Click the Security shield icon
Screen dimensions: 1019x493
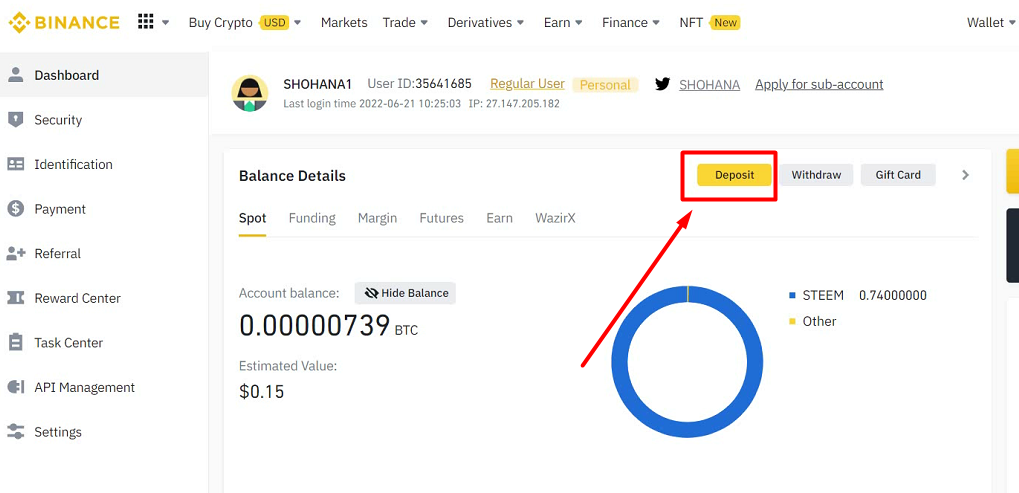tap(16, 120)
